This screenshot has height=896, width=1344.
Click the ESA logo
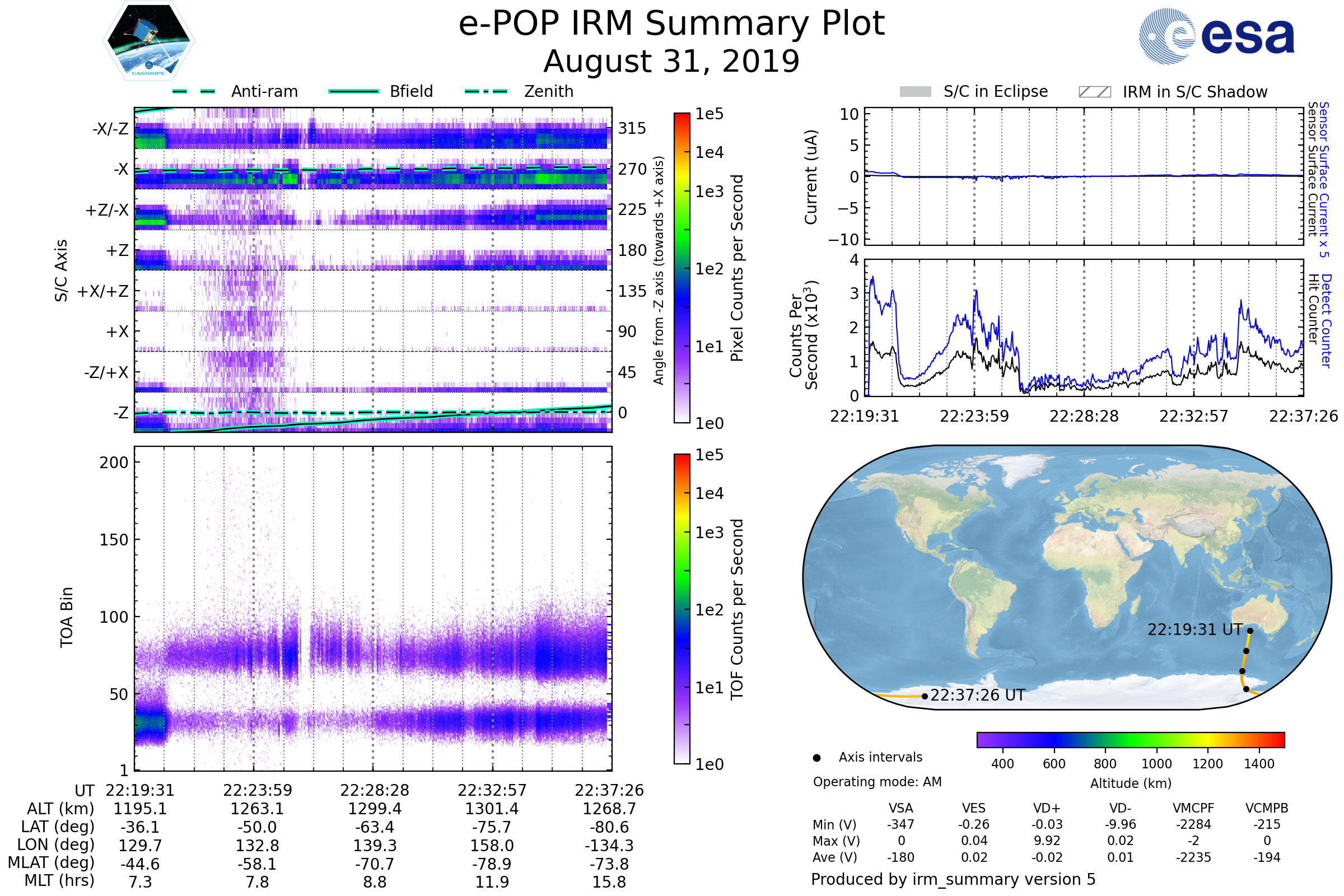(1217, 36)
